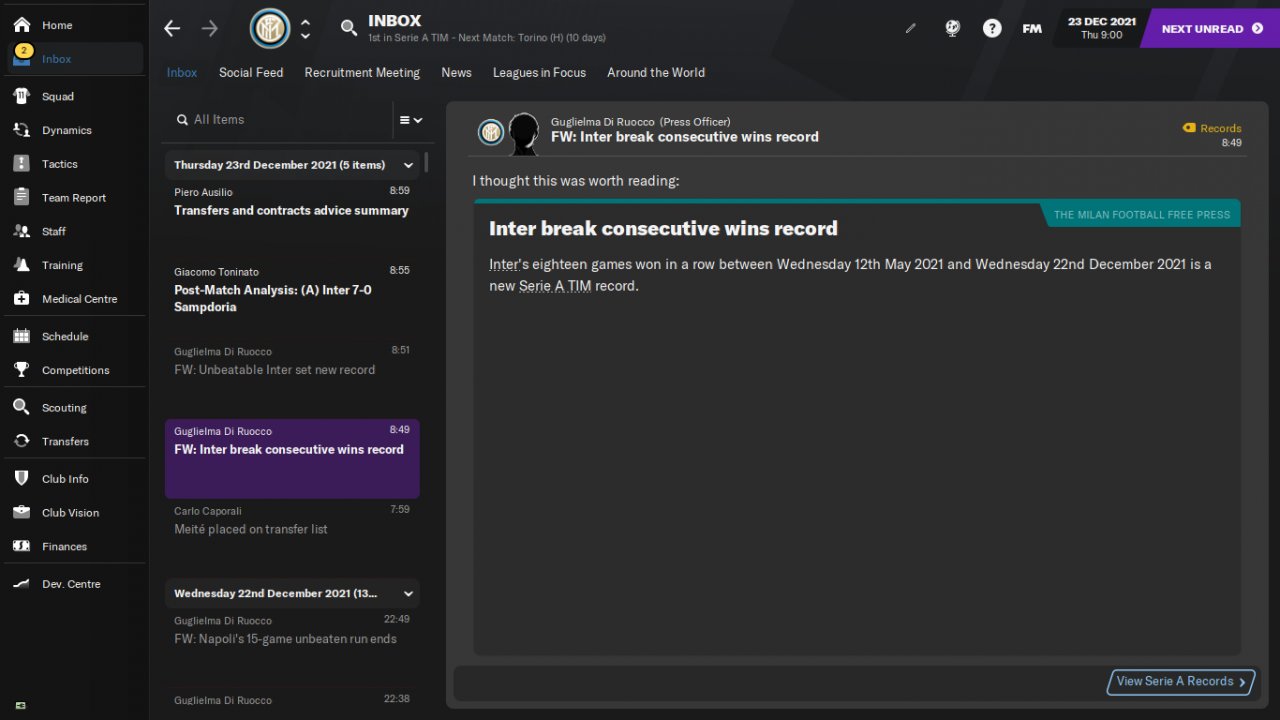Click the Transfers arrows icon

coord(22,441)
